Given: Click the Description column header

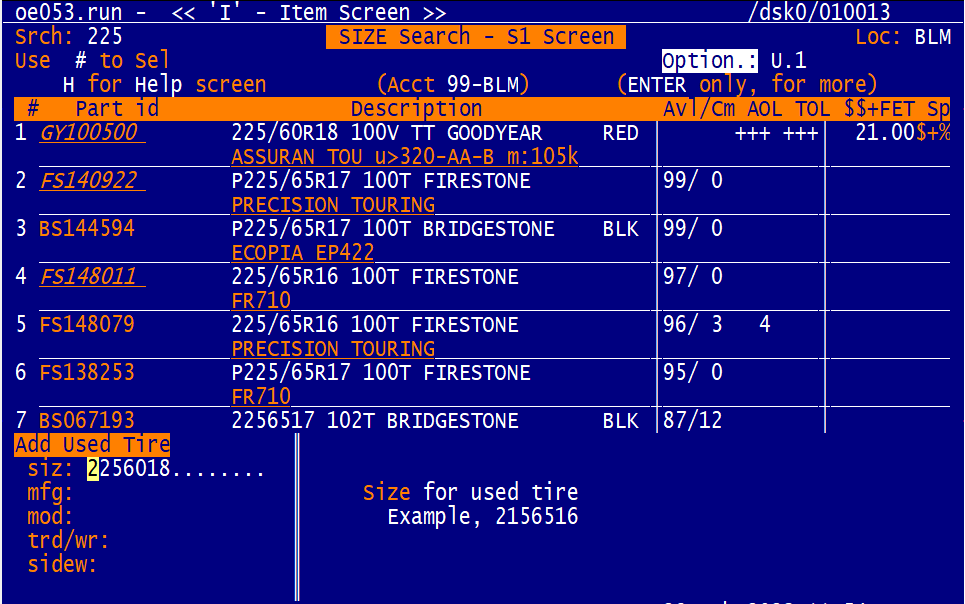Looking at the screenshot, I should (x=416, y=109).
